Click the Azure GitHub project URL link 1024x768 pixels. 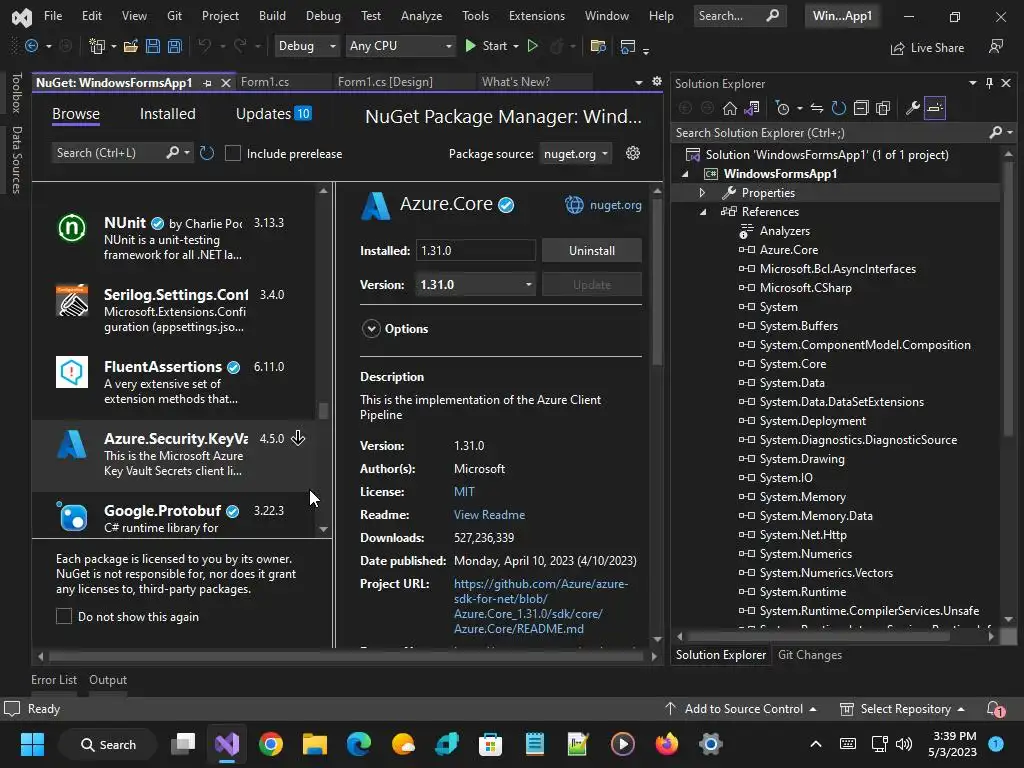click(x=541, y=606)
